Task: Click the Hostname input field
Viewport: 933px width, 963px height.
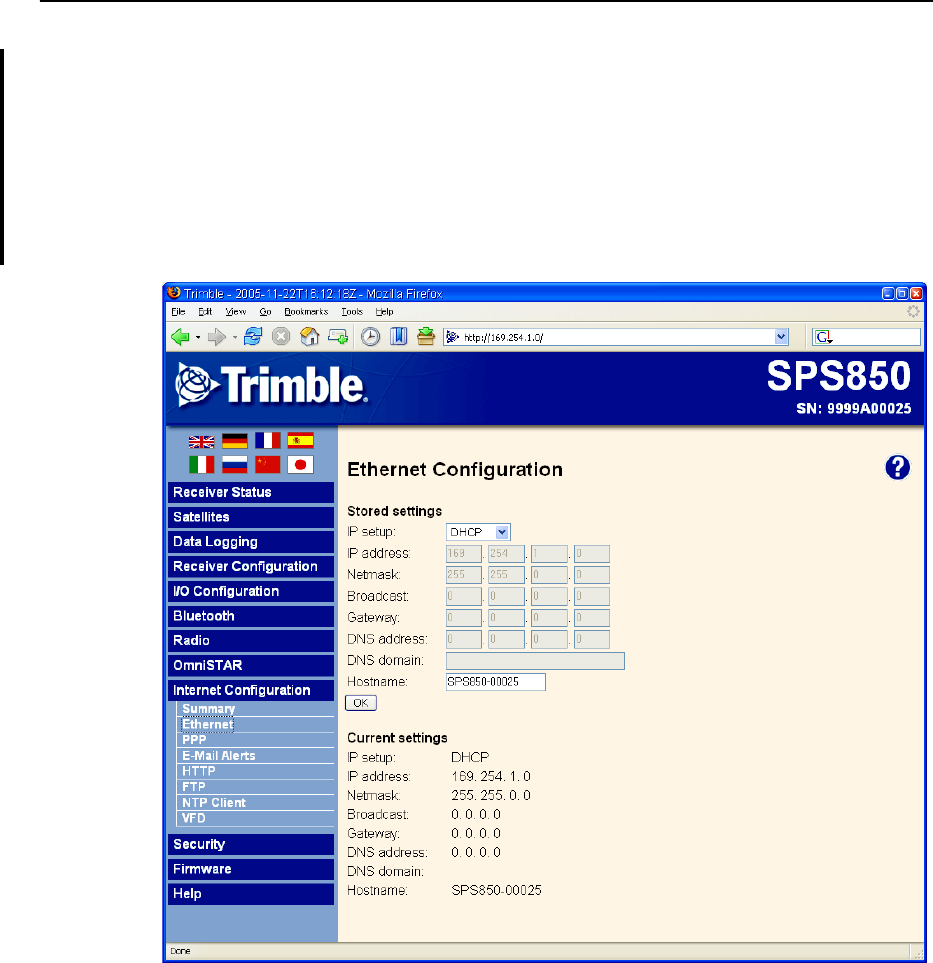Action: coord(496,682)
